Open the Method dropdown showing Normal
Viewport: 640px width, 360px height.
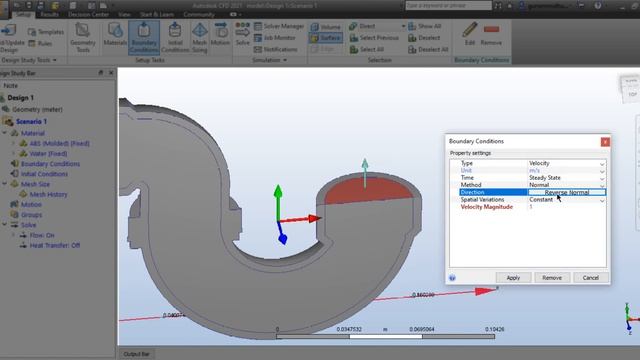pyautogui.click(x=602, y=185)
